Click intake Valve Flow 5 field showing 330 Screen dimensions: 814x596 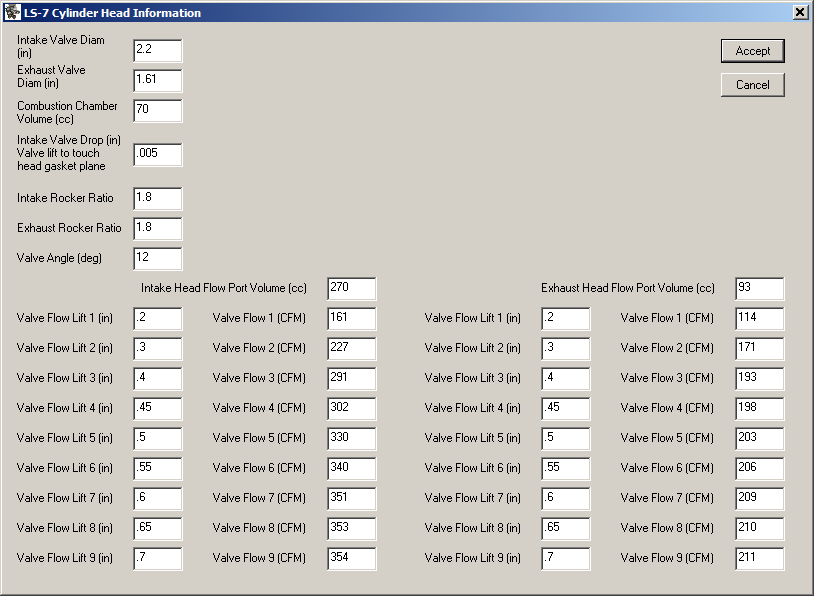click(352, 439)
